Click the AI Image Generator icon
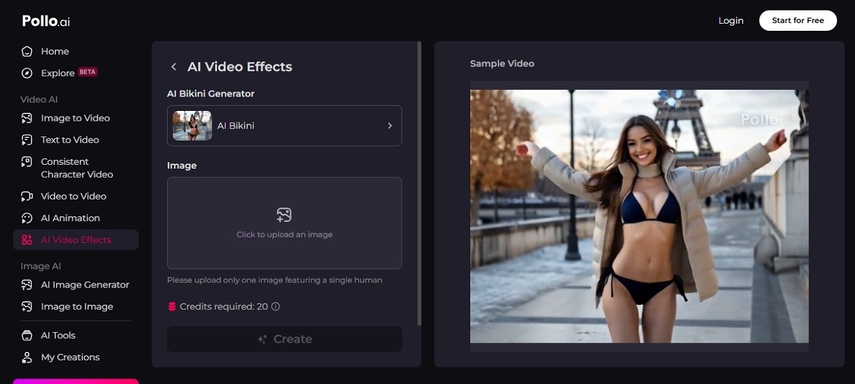 [27, 285]
